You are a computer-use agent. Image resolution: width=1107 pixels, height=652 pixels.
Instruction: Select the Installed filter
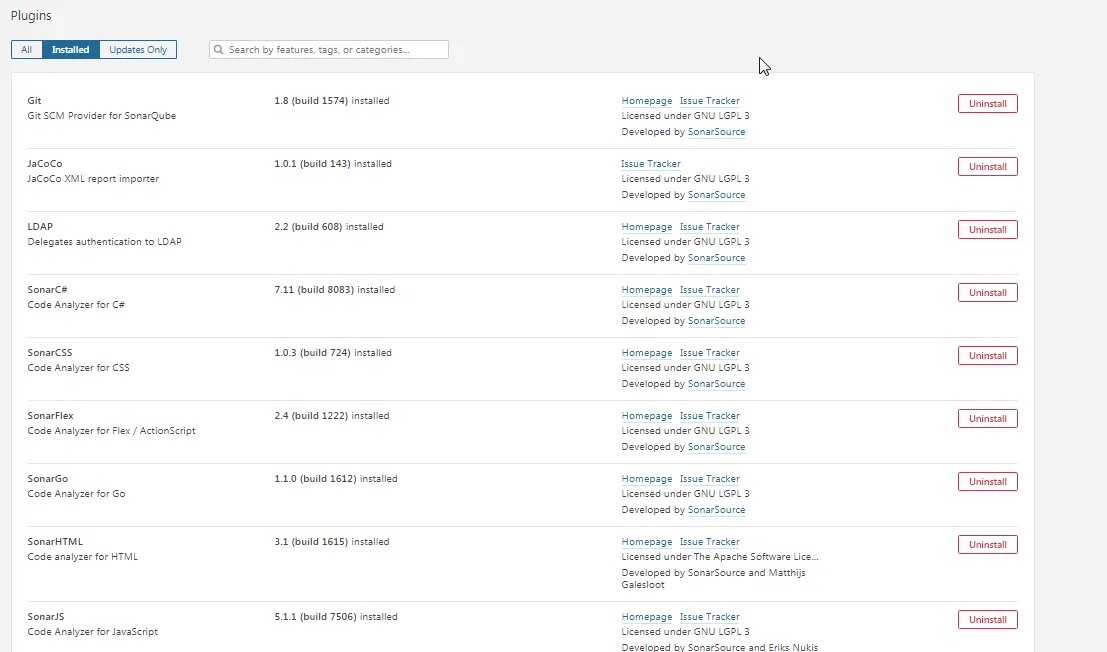[71, 49]
